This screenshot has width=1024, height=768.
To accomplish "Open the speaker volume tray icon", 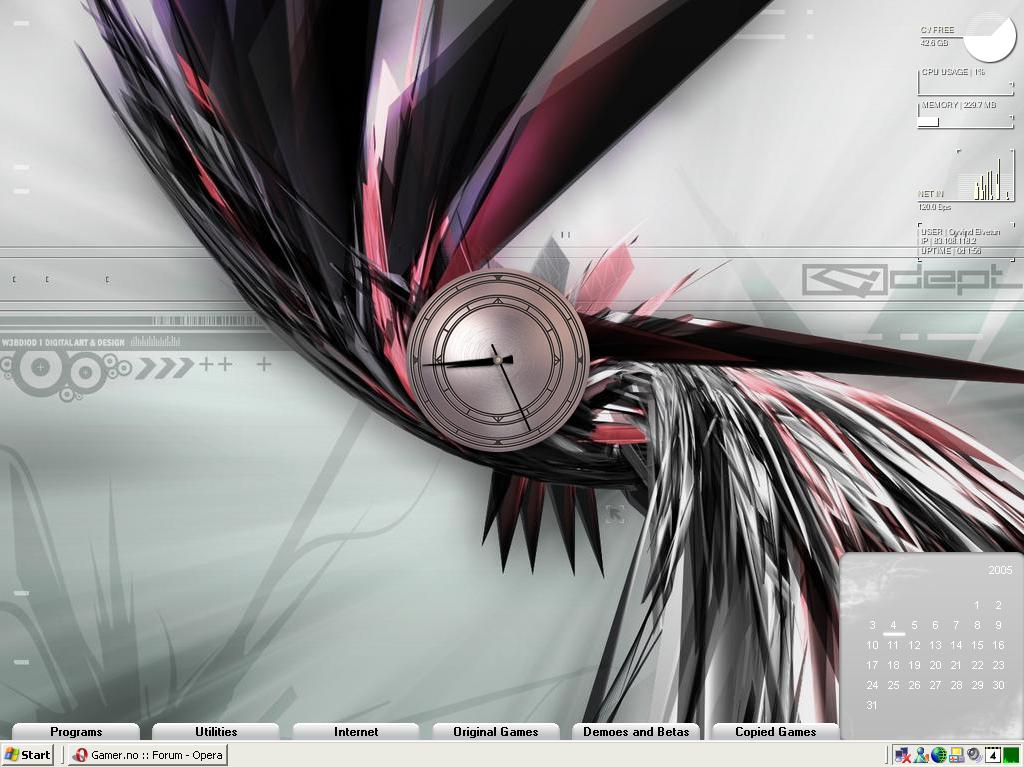I will click(x=974, y=755).
